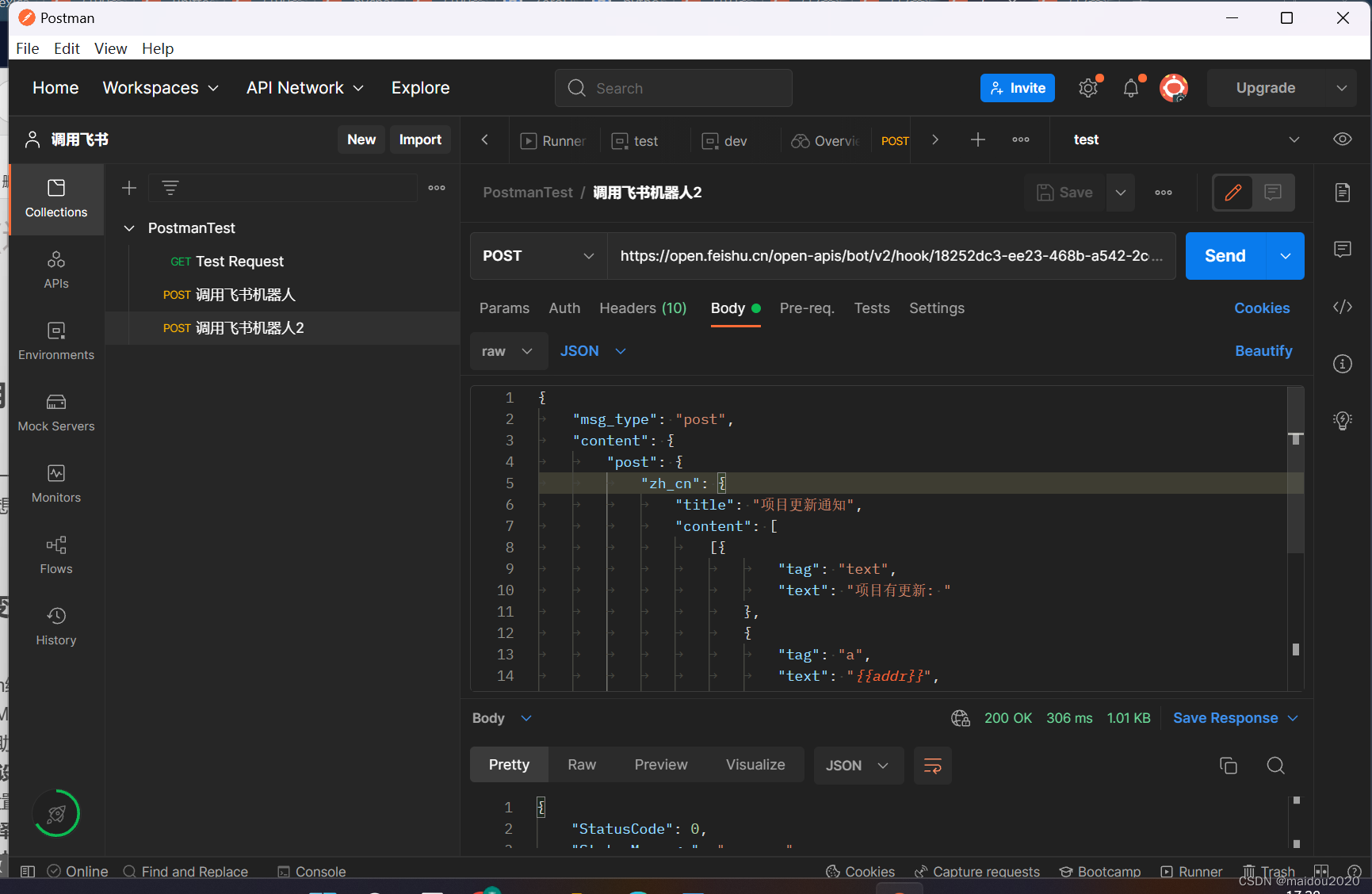
Task: Open the request Info icon
Action: point(1343,364)
